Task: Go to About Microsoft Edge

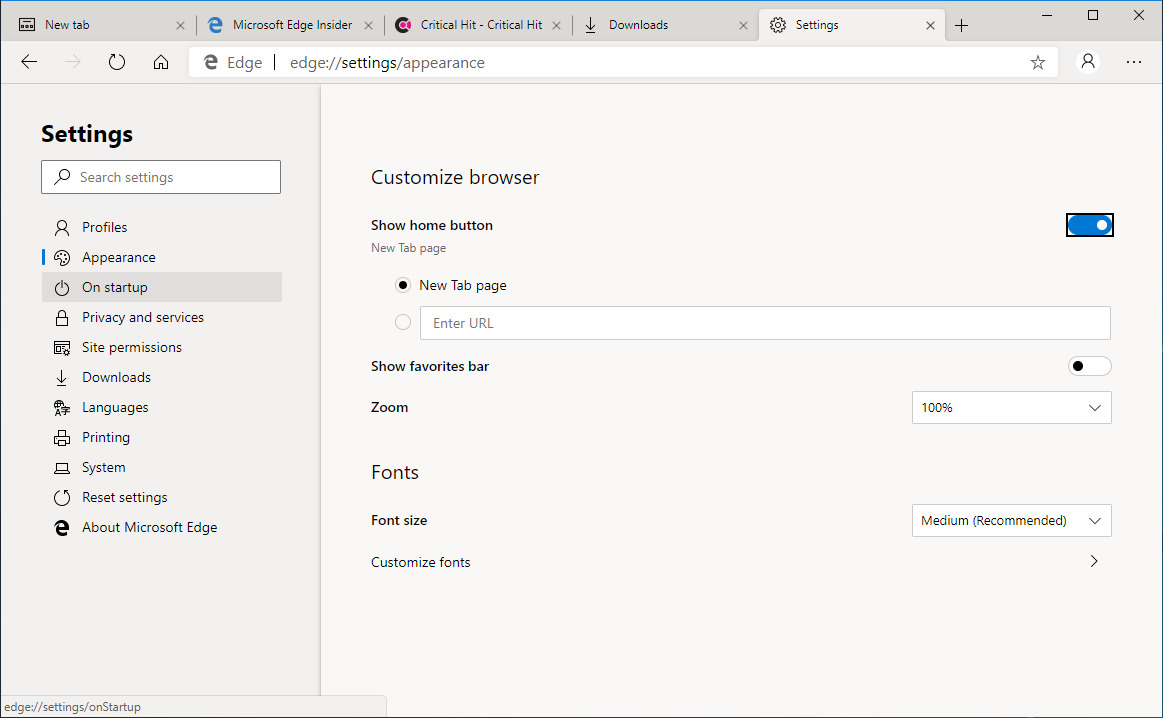Action: click(149, 527)
